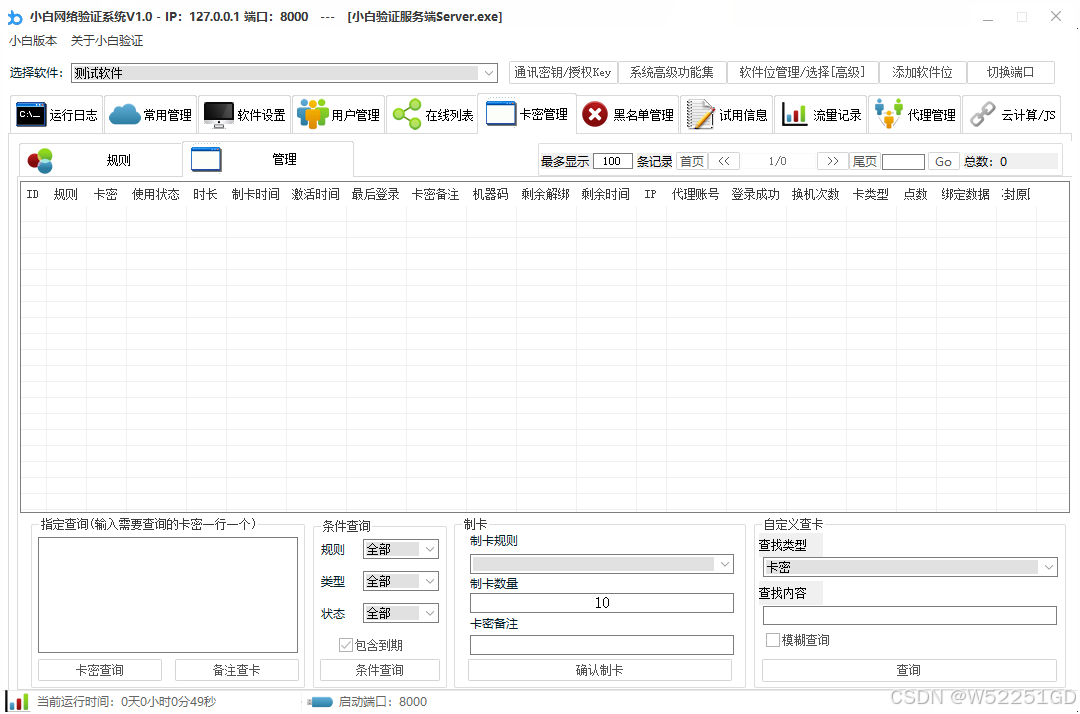Image resolution: width=1080 pixels, height=714 pixels.
Task: Click the 查找内容 input field
Action: click(x=909, y=615)
